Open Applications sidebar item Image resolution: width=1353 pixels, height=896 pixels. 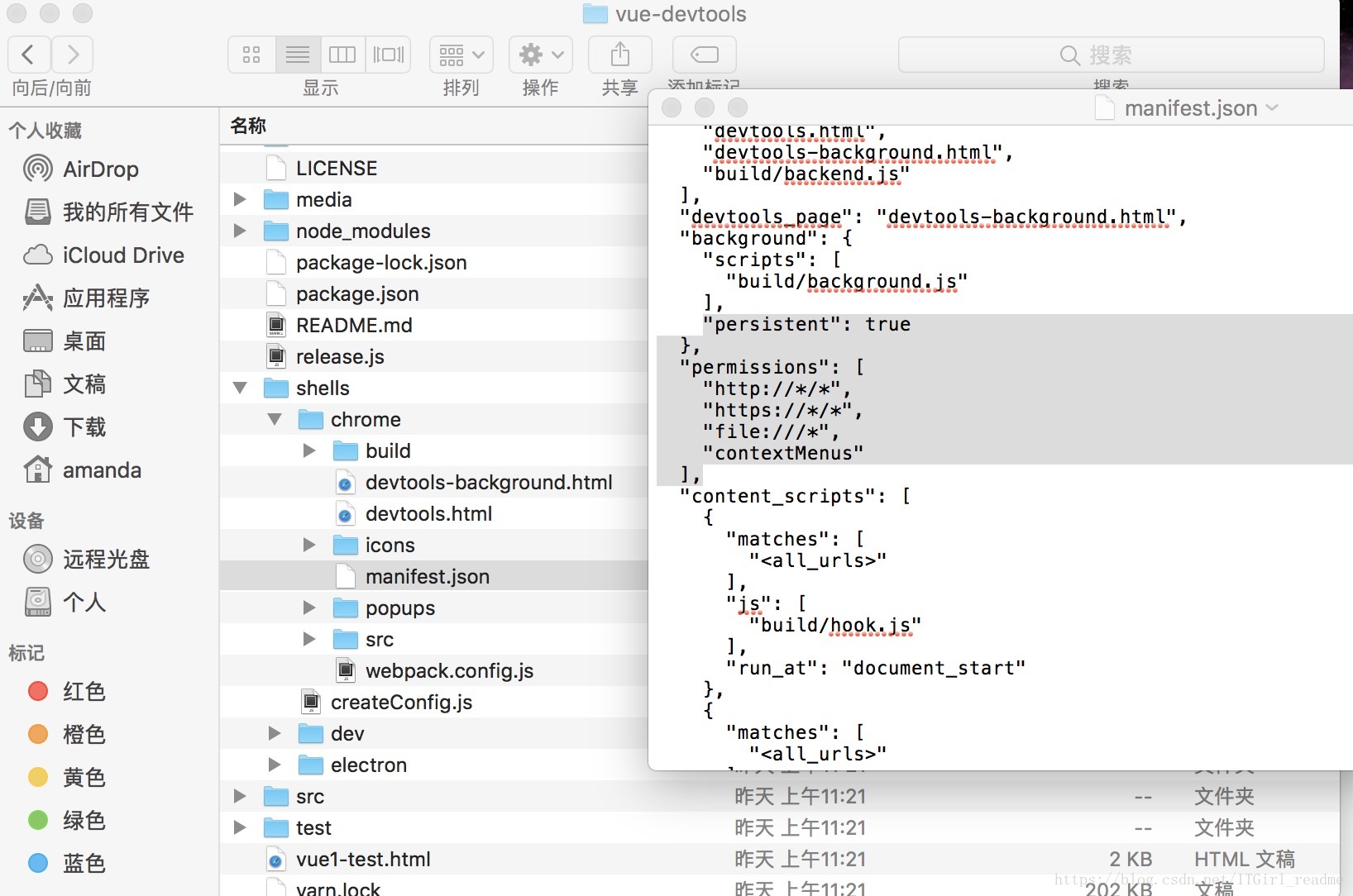[86, 298]
